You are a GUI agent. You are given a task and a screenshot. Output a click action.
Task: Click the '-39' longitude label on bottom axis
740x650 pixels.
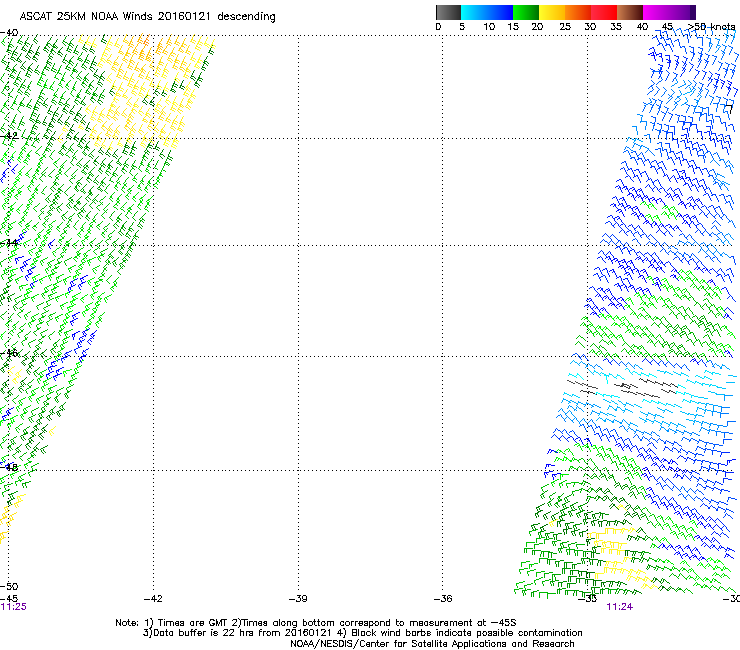tap(298, 599)
